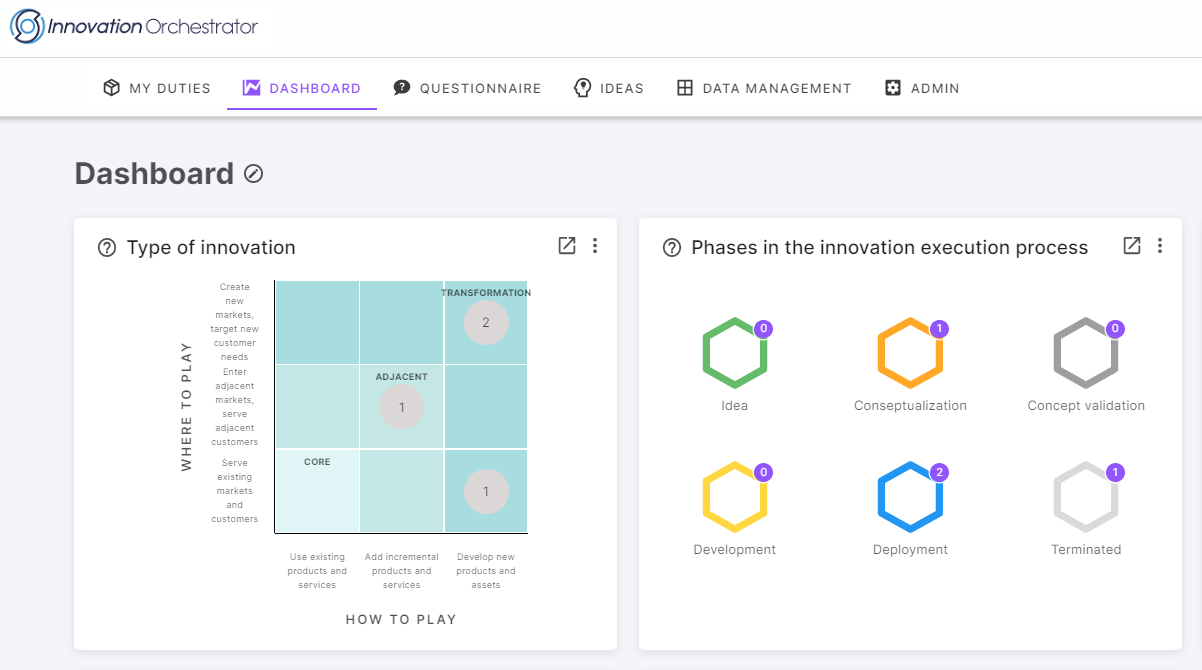Click the yellow Development hexagon
The image size is (1202, 670).
pos(735,497)
